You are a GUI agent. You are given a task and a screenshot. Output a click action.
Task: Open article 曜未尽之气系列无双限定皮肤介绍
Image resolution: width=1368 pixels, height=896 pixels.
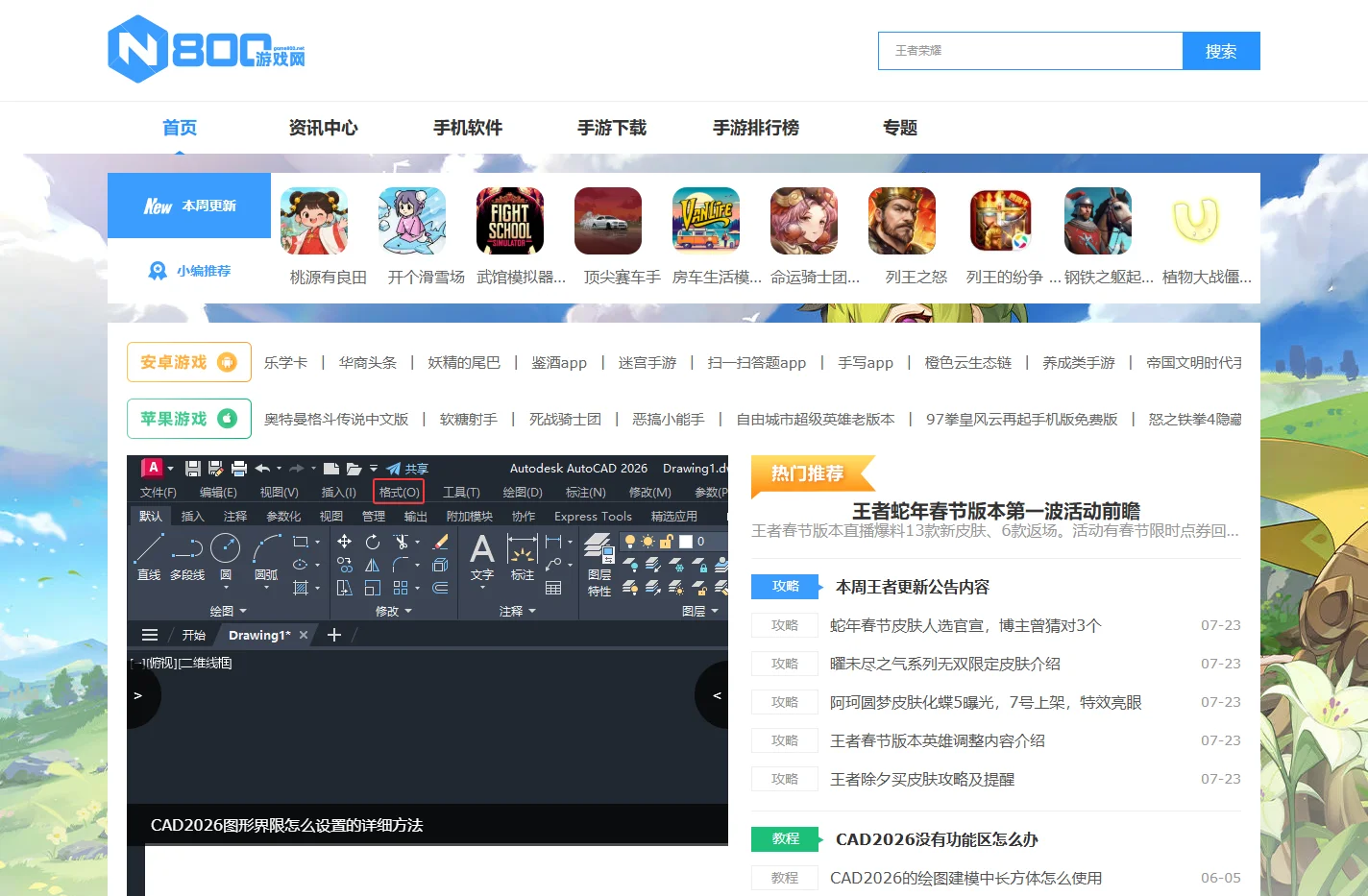point(945,664)
